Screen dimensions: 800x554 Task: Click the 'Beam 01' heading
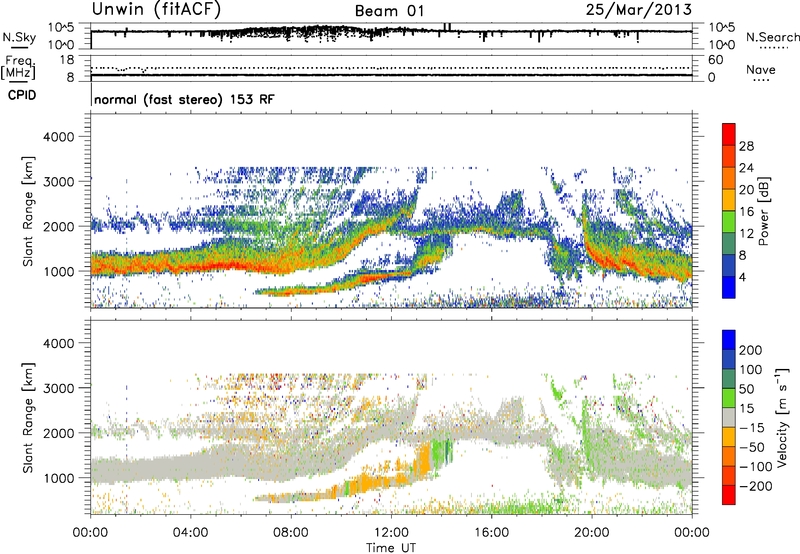pos(389,11)
